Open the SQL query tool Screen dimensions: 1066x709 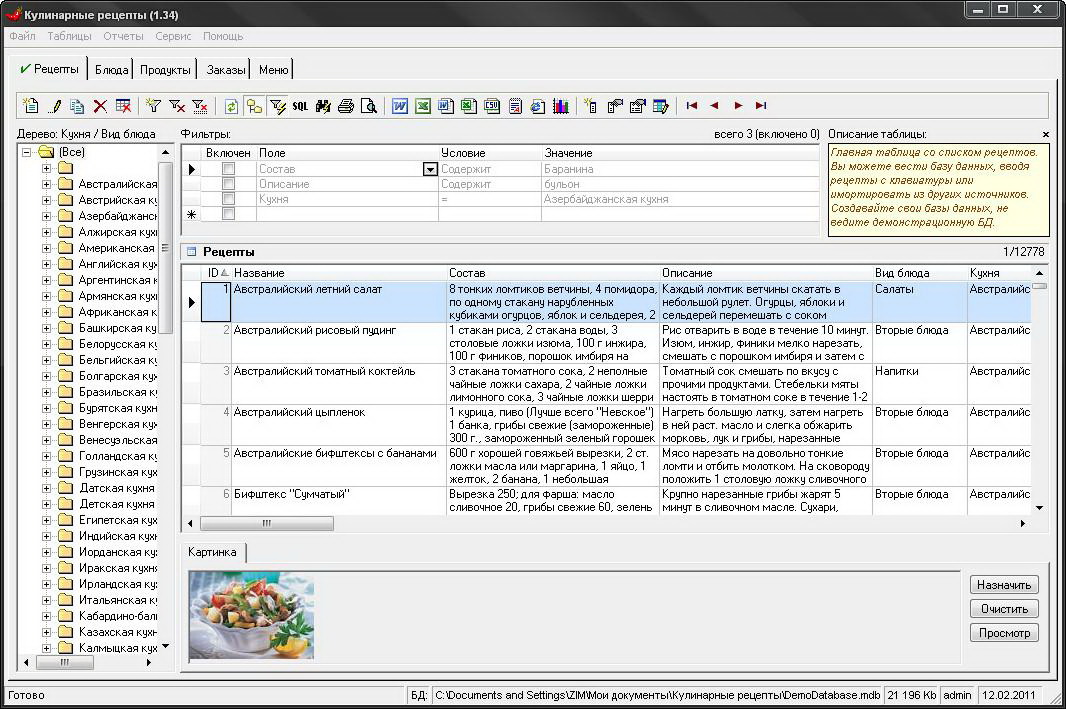300,106
